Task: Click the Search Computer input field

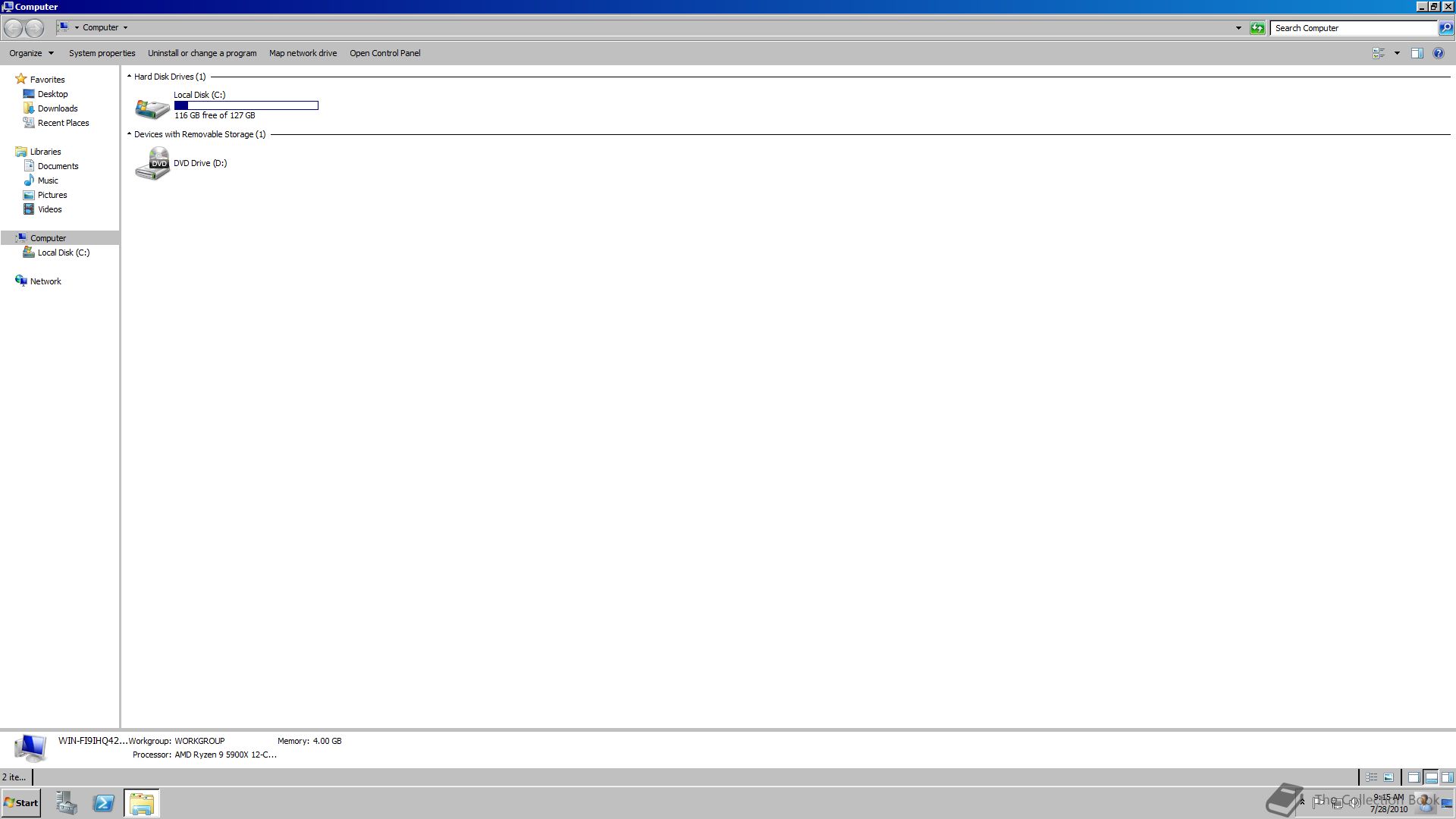Action: pyautogui.click(x=1354, y=28)
